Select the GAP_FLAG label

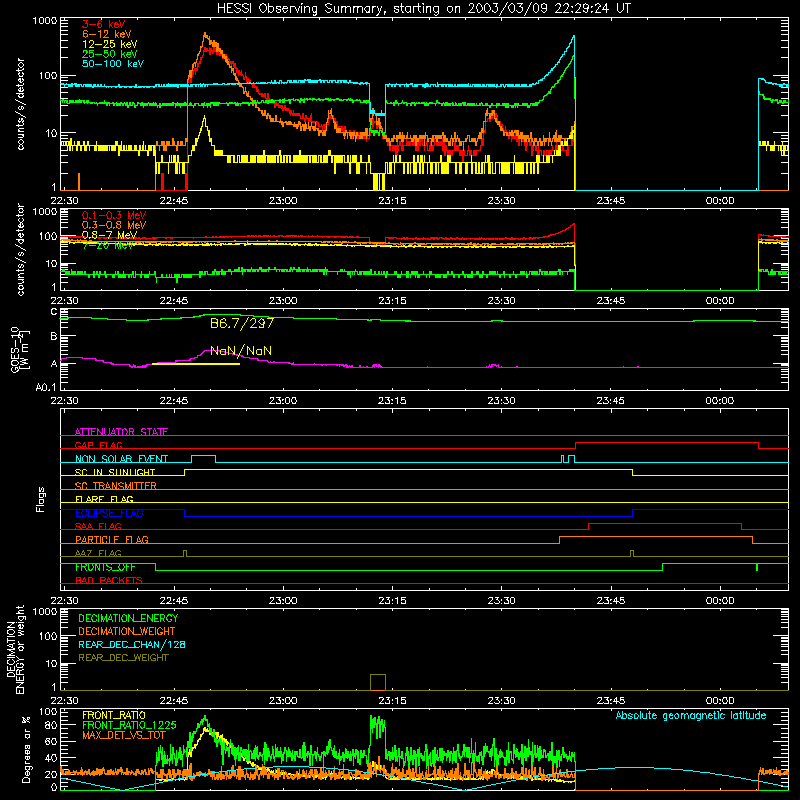point(98,445)
